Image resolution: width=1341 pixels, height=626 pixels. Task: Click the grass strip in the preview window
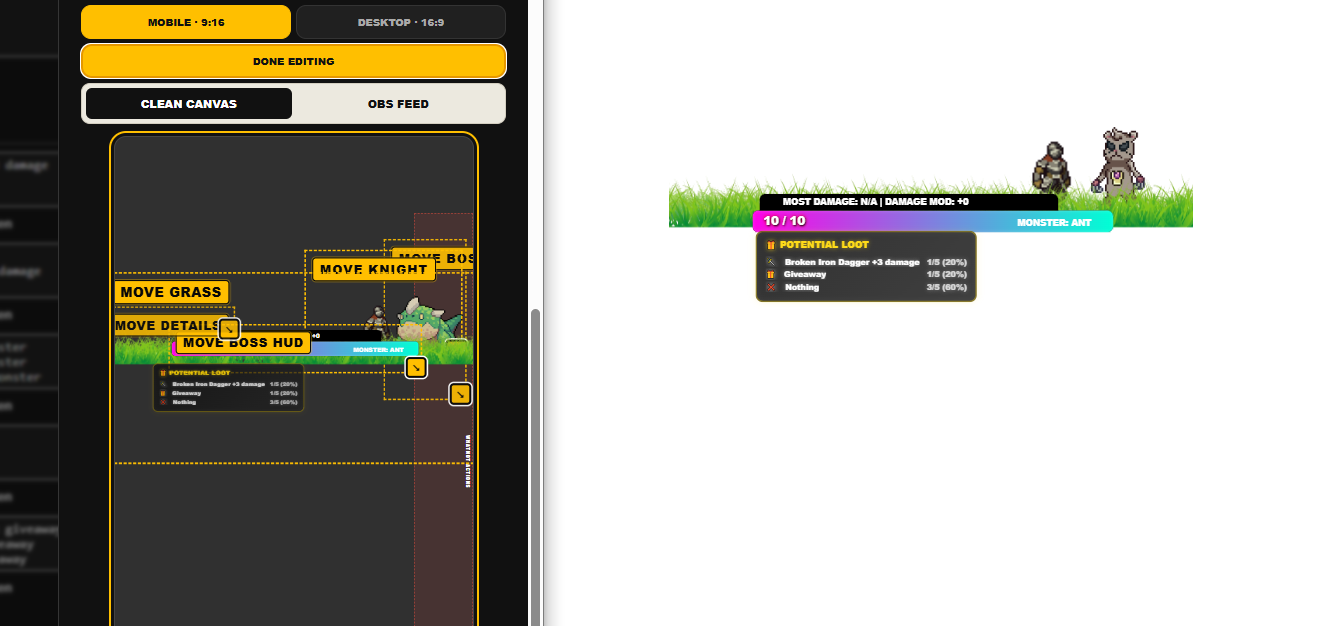930,204
